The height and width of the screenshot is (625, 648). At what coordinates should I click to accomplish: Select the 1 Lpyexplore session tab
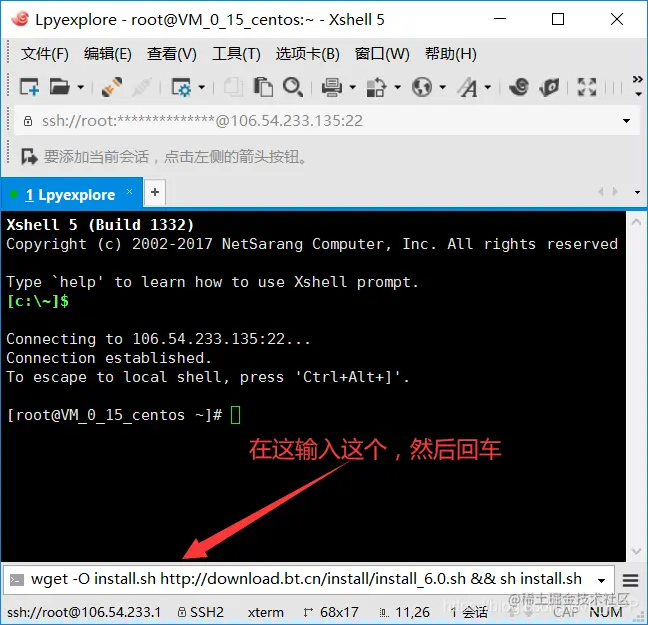[70, 194]
